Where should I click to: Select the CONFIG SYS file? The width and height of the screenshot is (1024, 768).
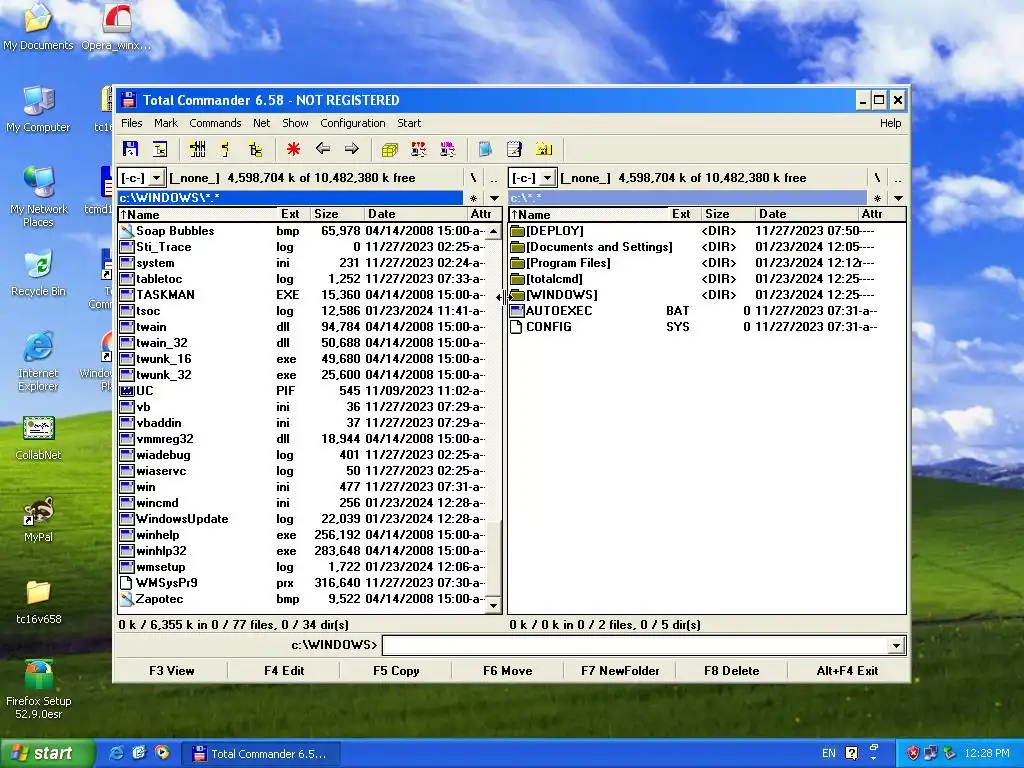point(707,327)
